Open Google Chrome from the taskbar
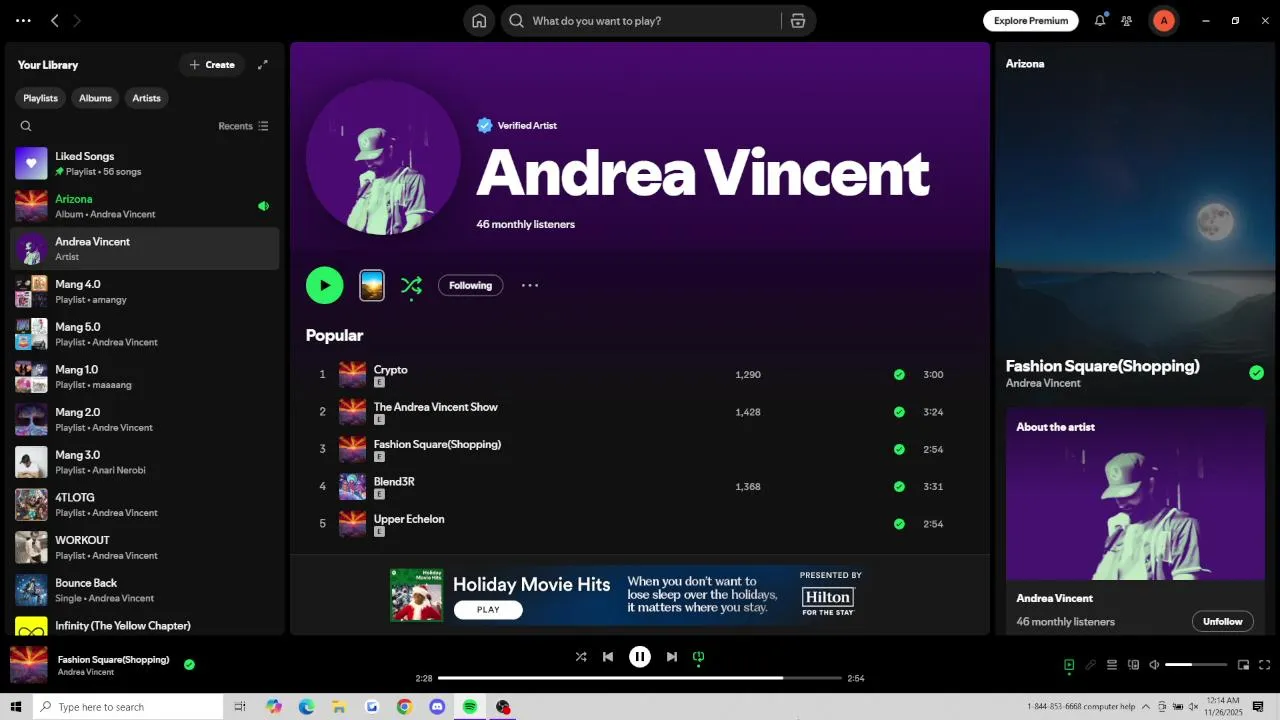 pos(404,707)
